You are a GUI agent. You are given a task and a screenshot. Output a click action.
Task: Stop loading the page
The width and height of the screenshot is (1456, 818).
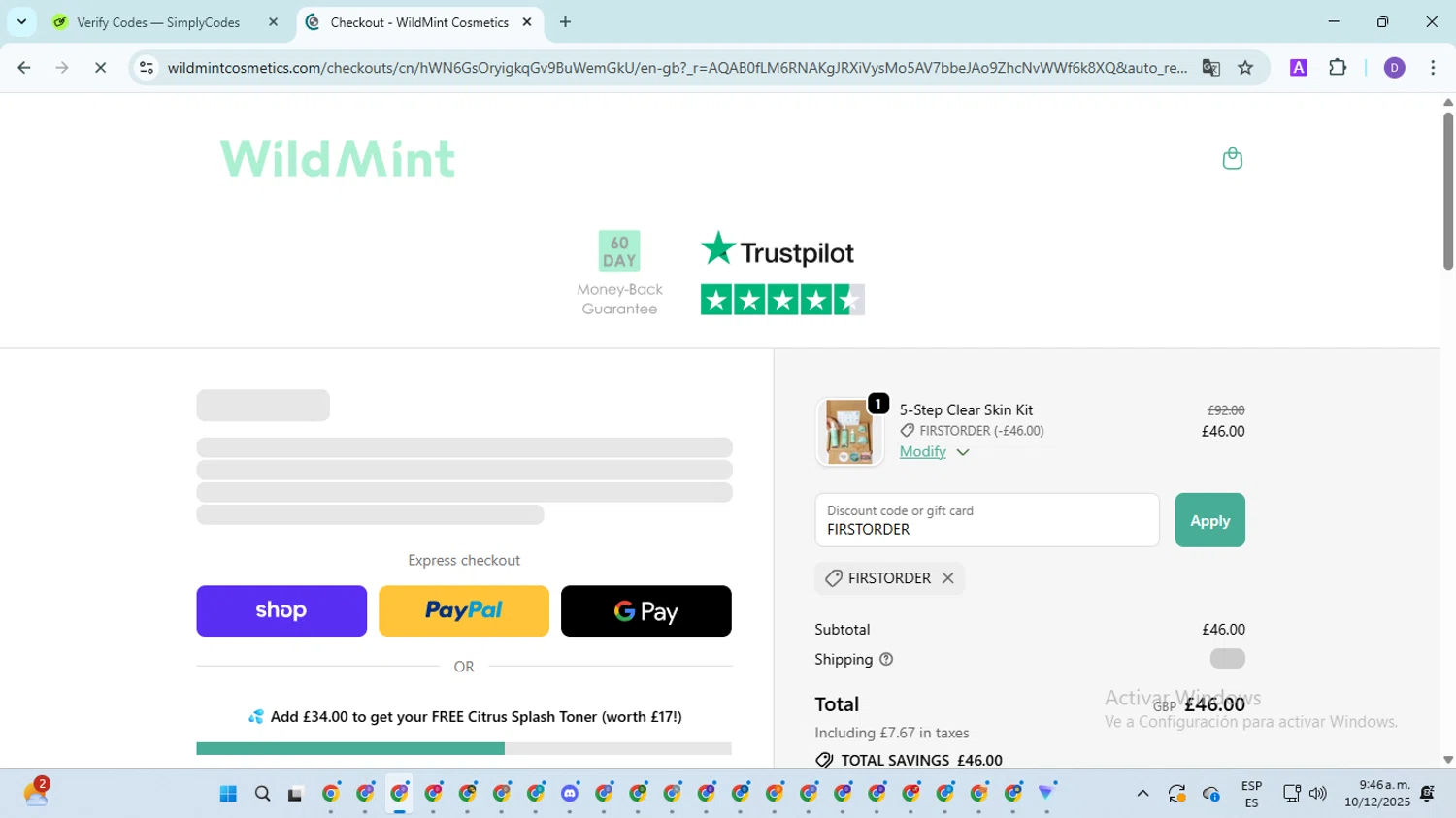(100, 68)
